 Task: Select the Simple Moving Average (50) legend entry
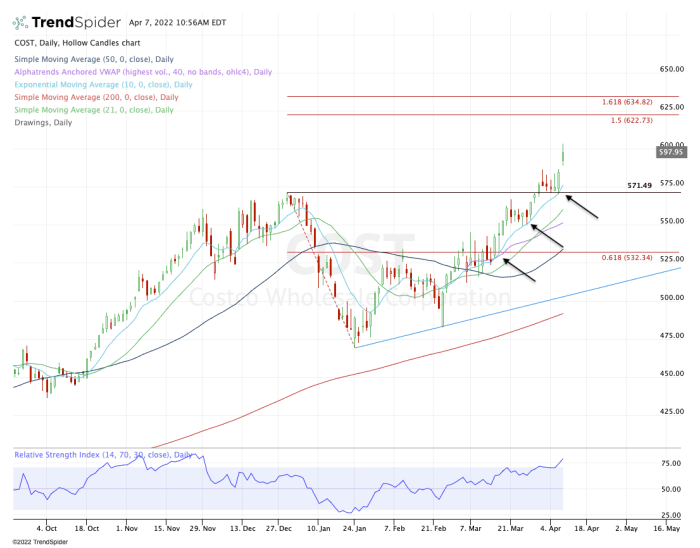coord(94,59)
